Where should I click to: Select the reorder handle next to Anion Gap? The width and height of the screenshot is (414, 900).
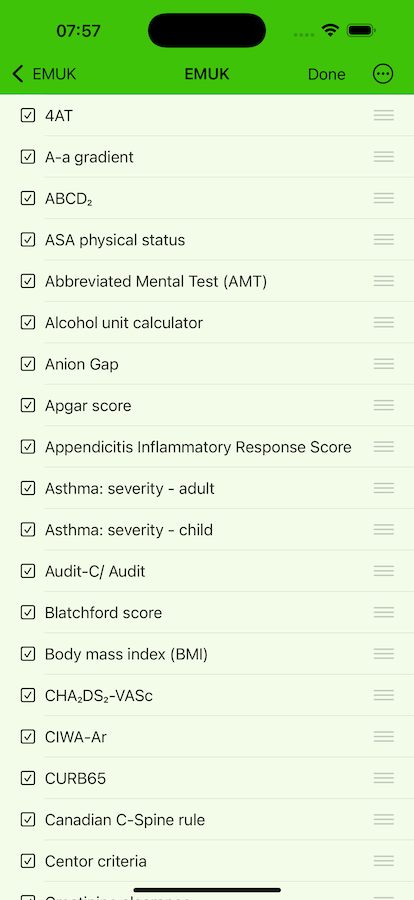point(384,364)
